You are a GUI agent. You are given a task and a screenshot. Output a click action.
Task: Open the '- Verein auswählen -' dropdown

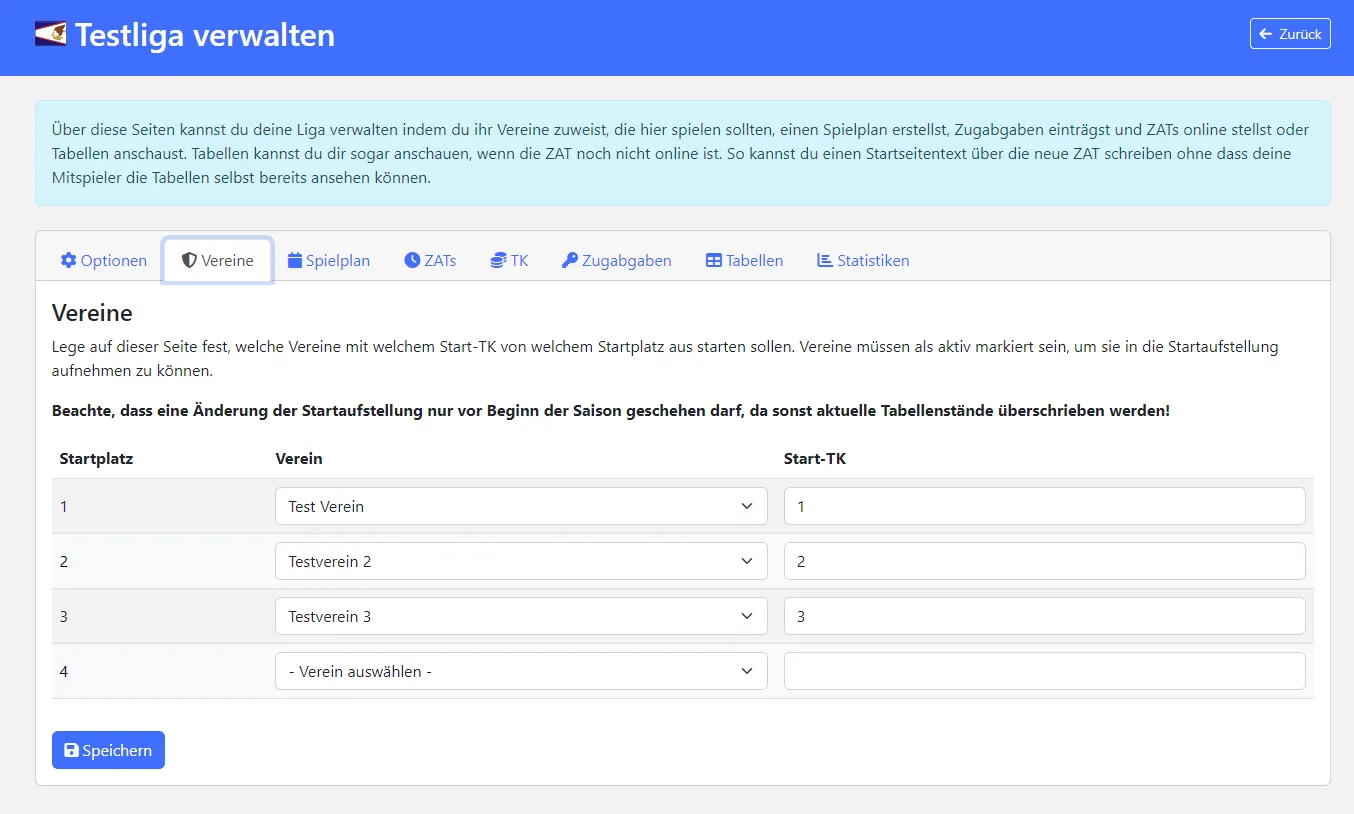tap(521, 671)
